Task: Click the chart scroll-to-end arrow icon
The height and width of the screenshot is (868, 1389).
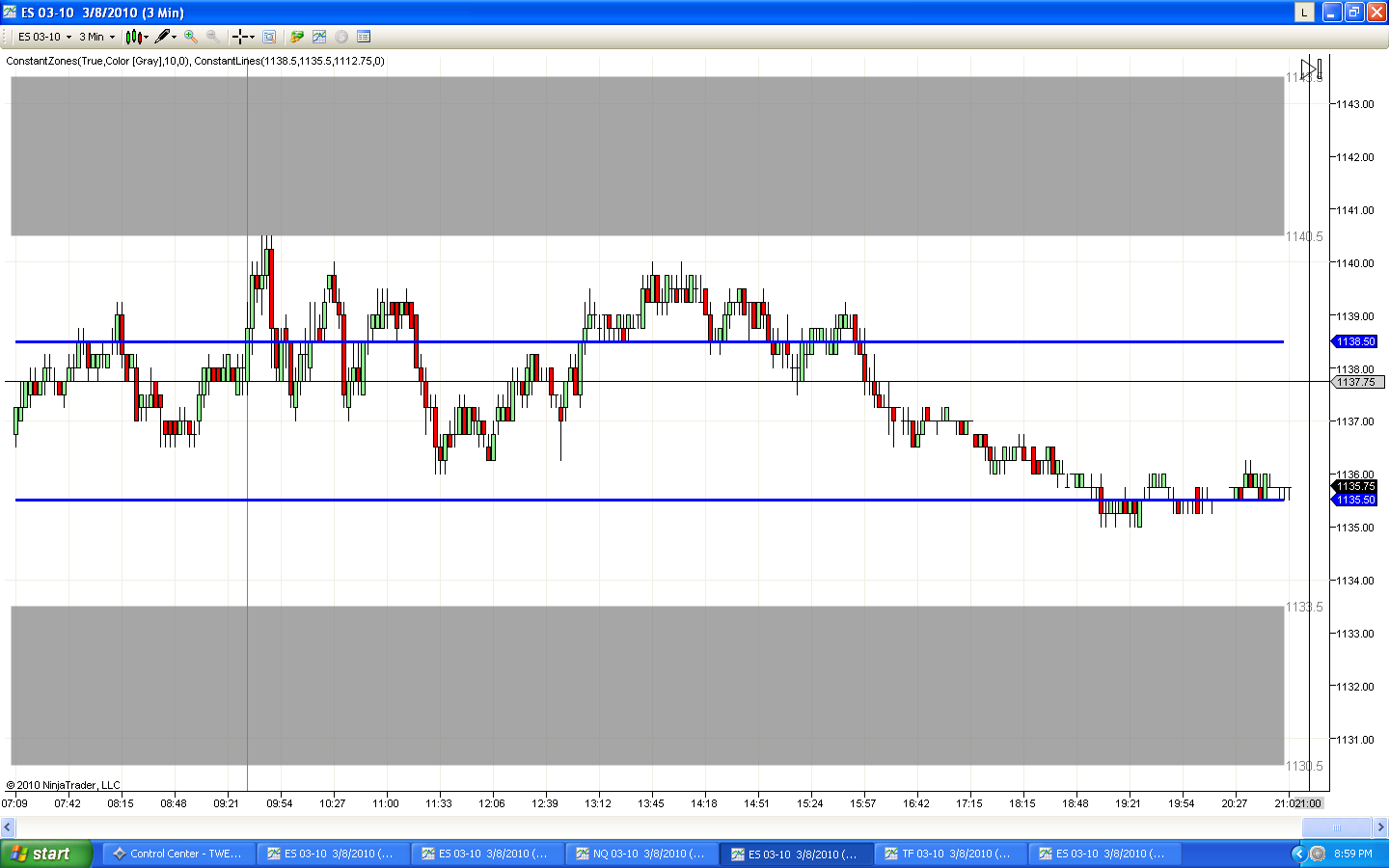Action: pos(1311,69)
